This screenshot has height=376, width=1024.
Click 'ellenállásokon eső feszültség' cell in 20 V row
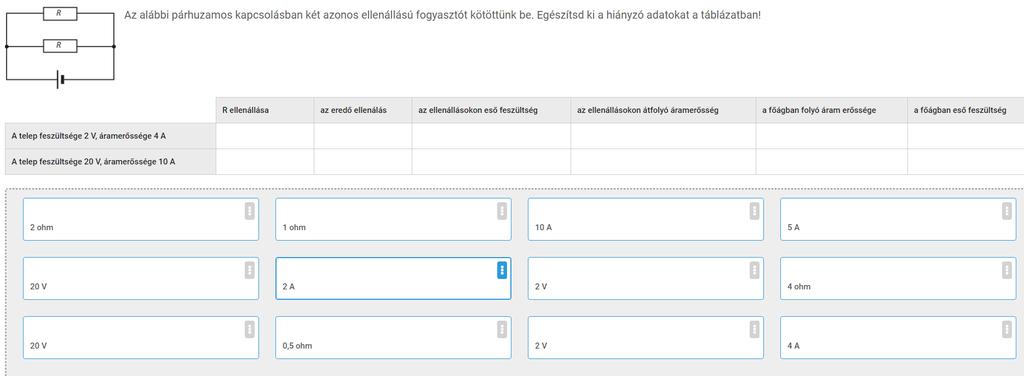(x=491, y=161)
